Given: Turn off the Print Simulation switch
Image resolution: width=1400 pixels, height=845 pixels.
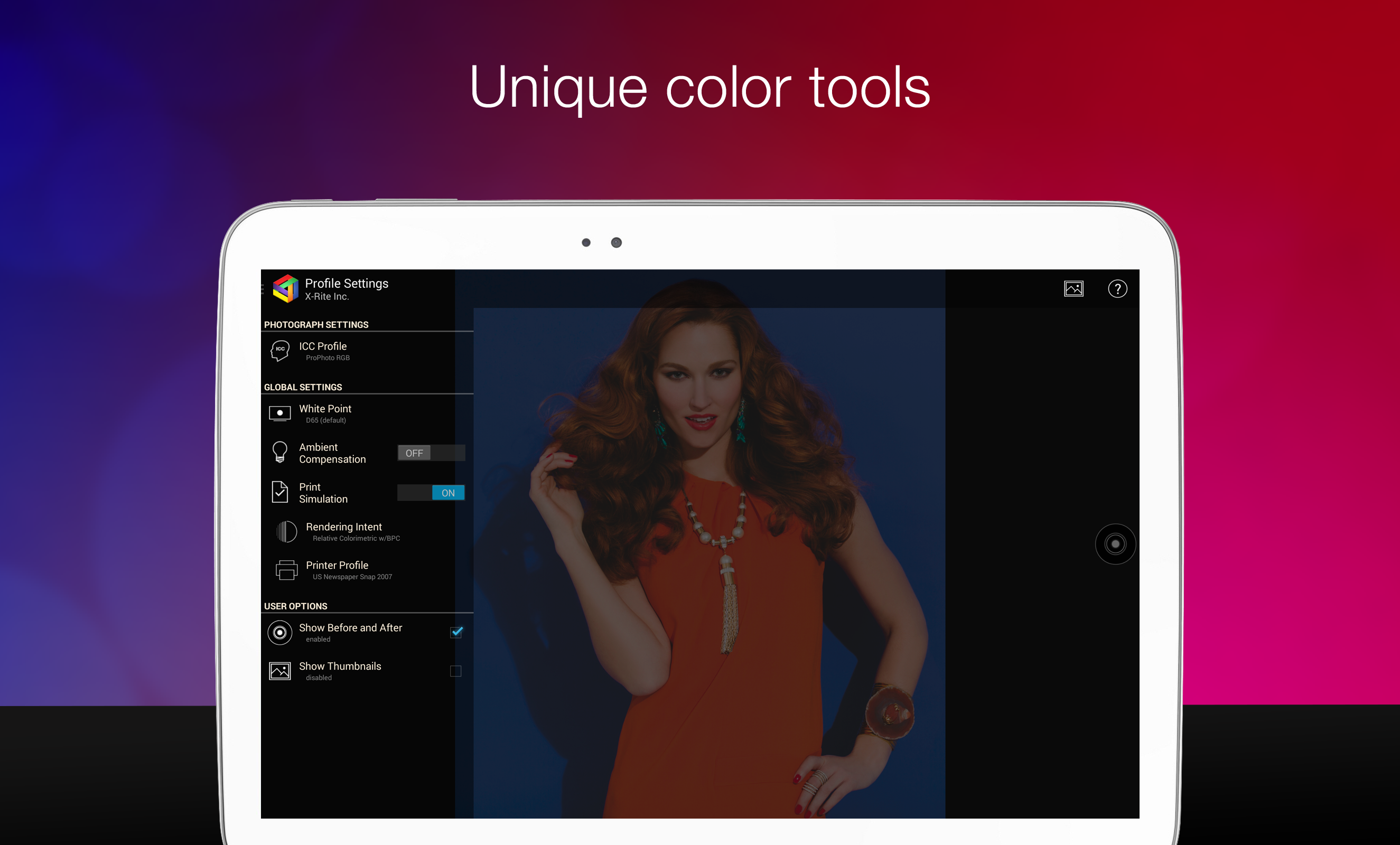Looking at the screenshot, I should point(431,492).
